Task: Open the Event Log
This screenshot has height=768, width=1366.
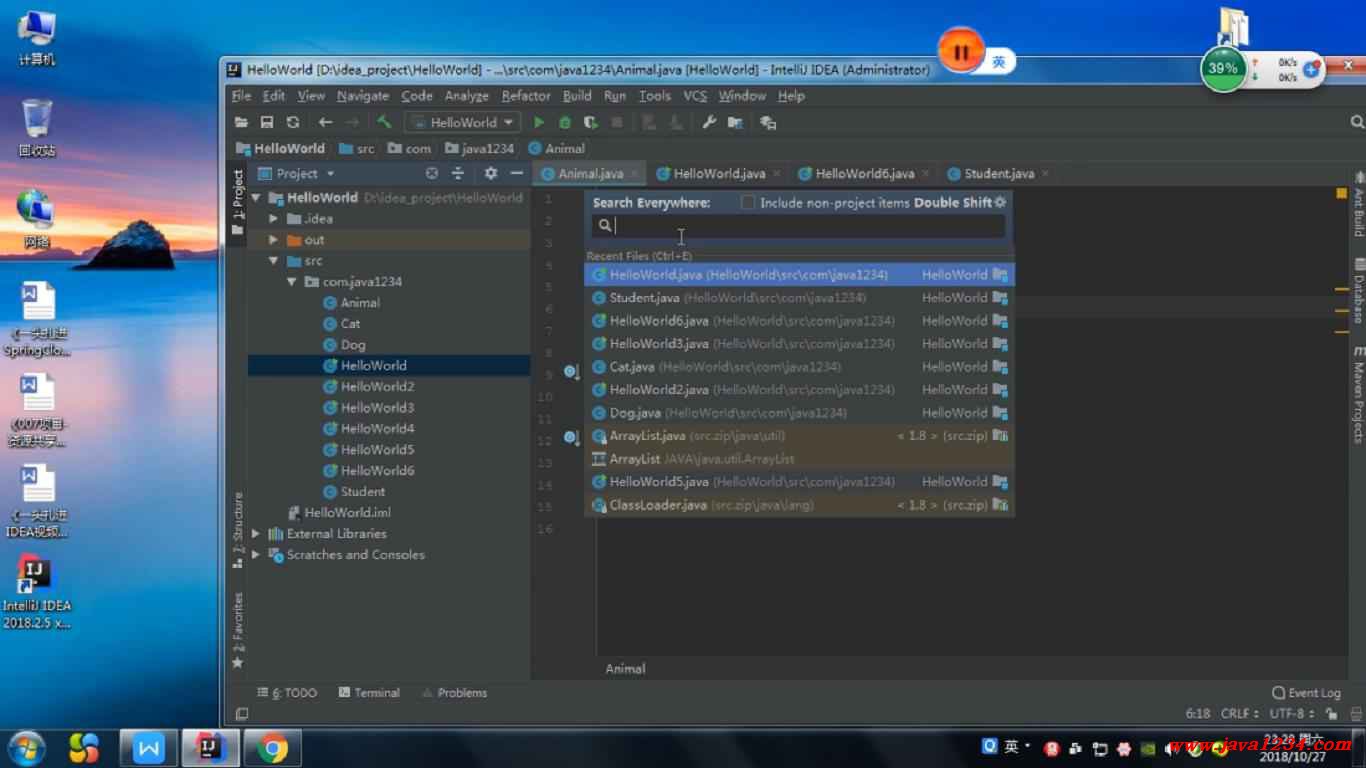Action: (1306, 692)
